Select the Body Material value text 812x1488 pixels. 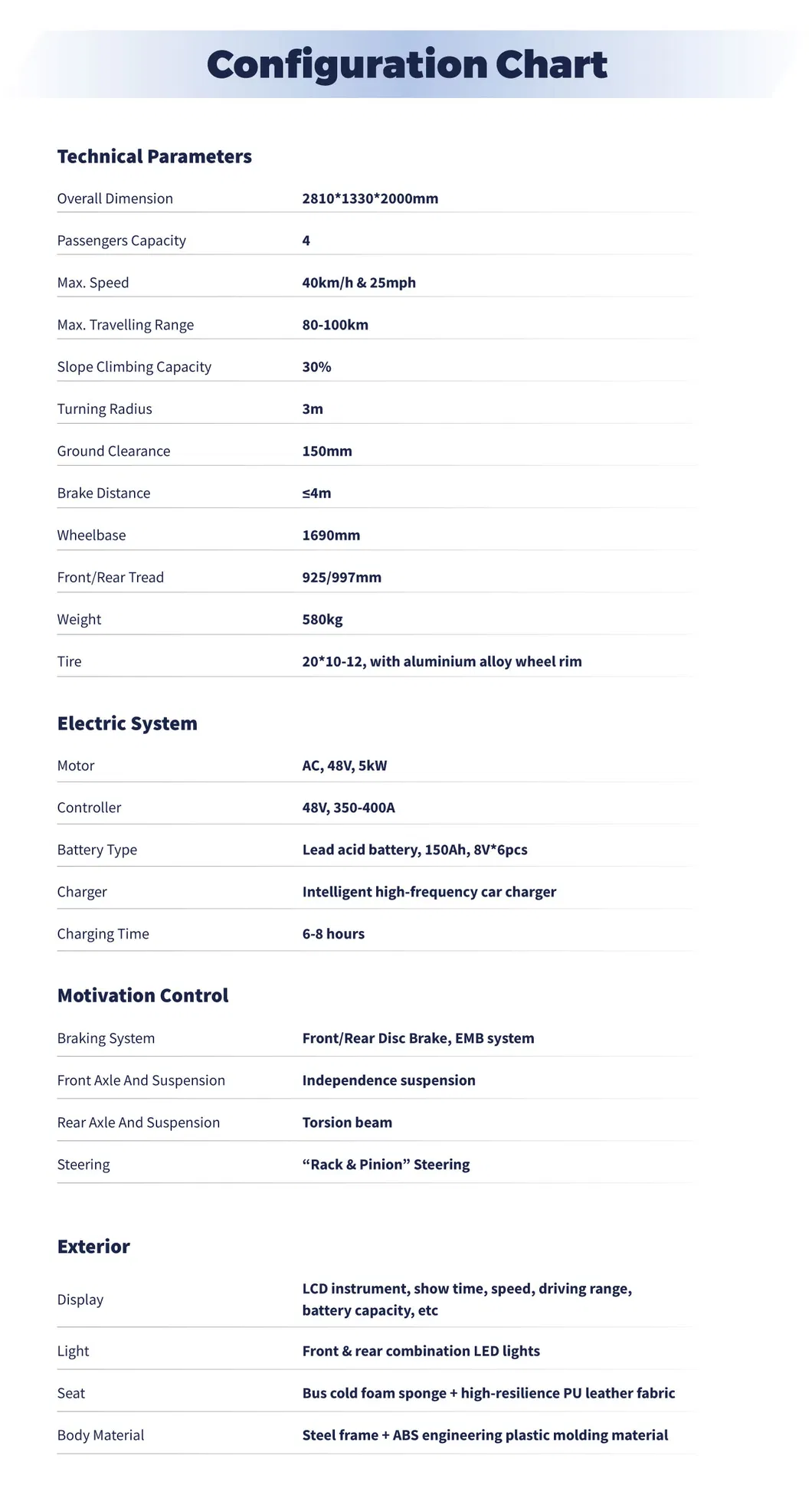tap(485, 1435)
